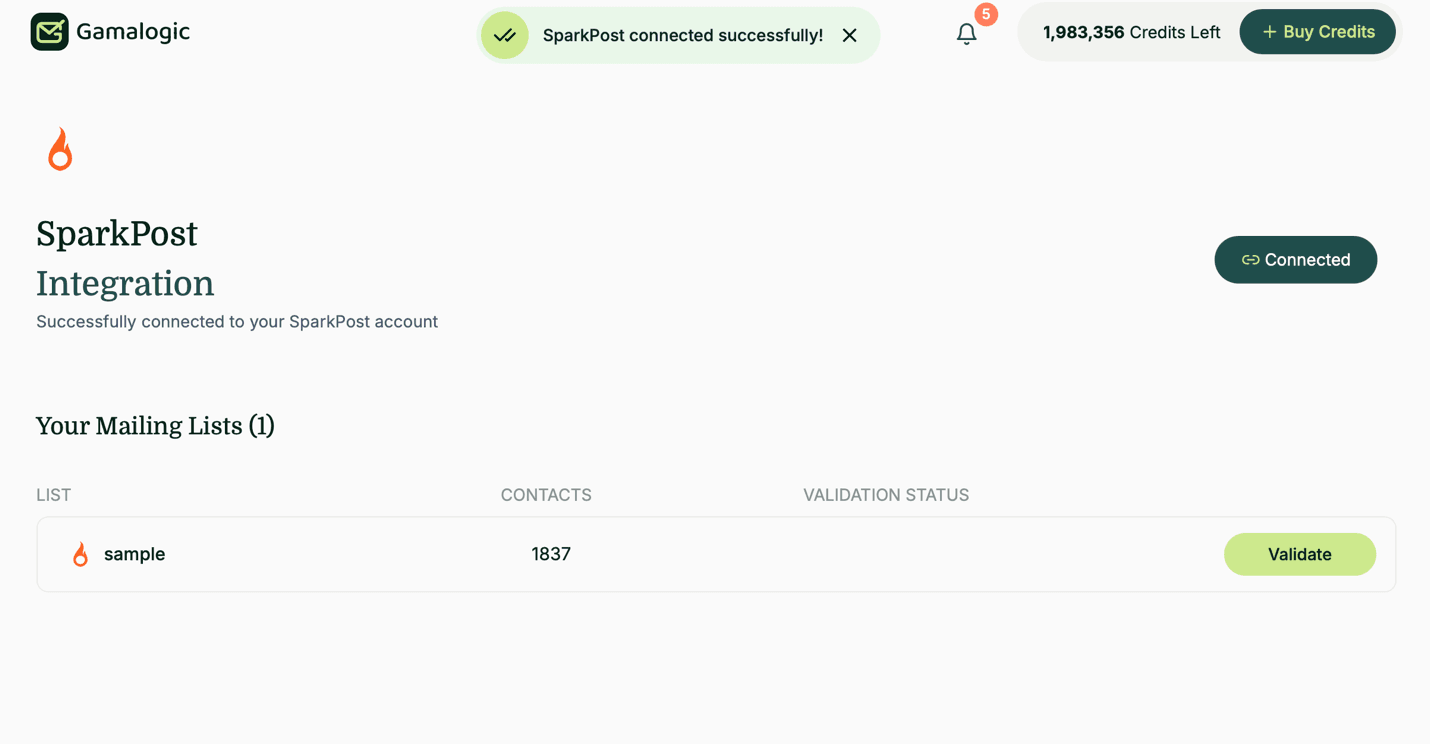Click the link icon on Connected button

point(1250,260)
